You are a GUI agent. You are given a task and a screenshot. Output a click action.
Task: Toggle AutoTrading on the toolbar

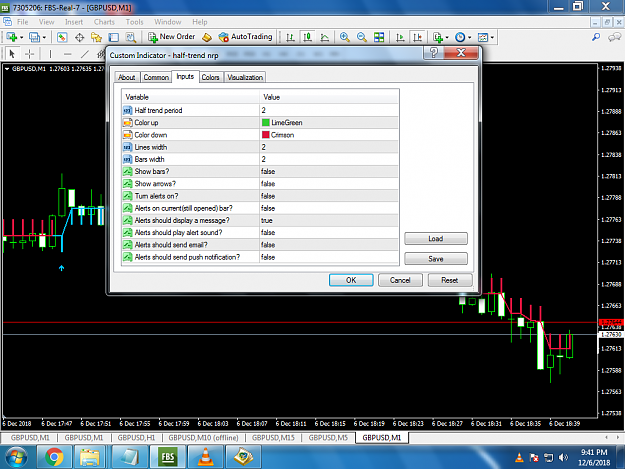[245, 37]
